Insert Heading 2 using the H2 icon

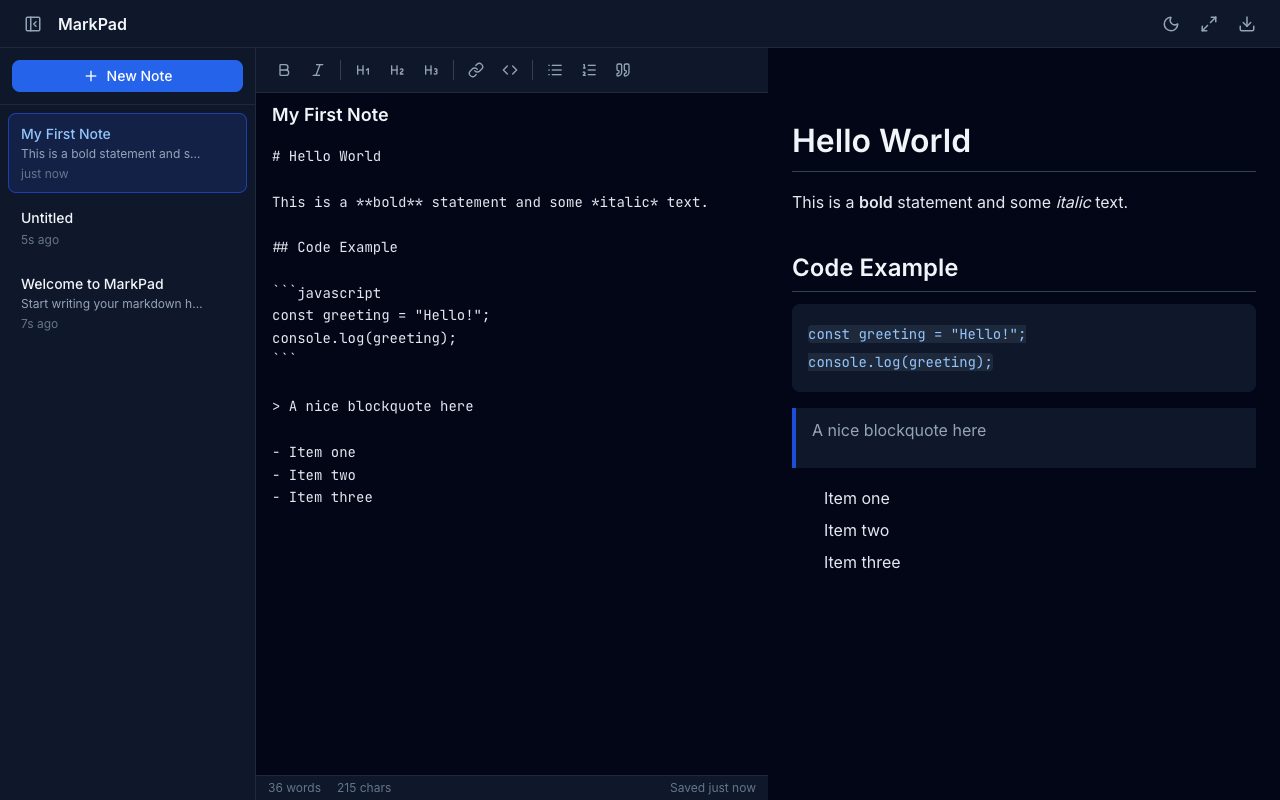(x=397, y=70)
